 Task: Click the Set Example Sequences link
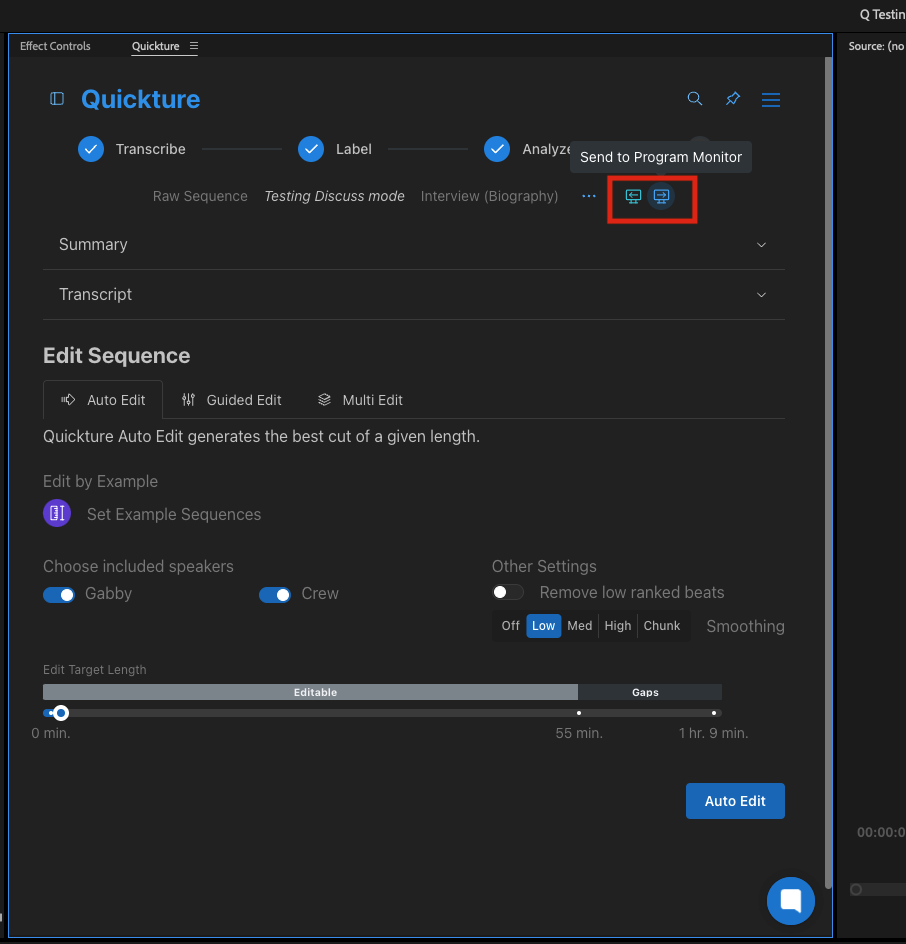[174, 514]
